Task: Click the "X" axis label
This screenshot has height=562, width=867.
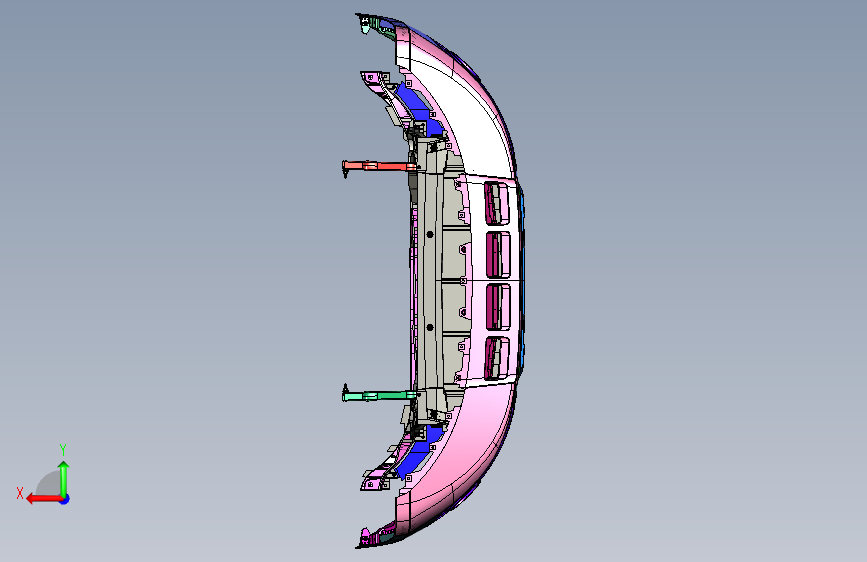Action: tap(20, 493)
